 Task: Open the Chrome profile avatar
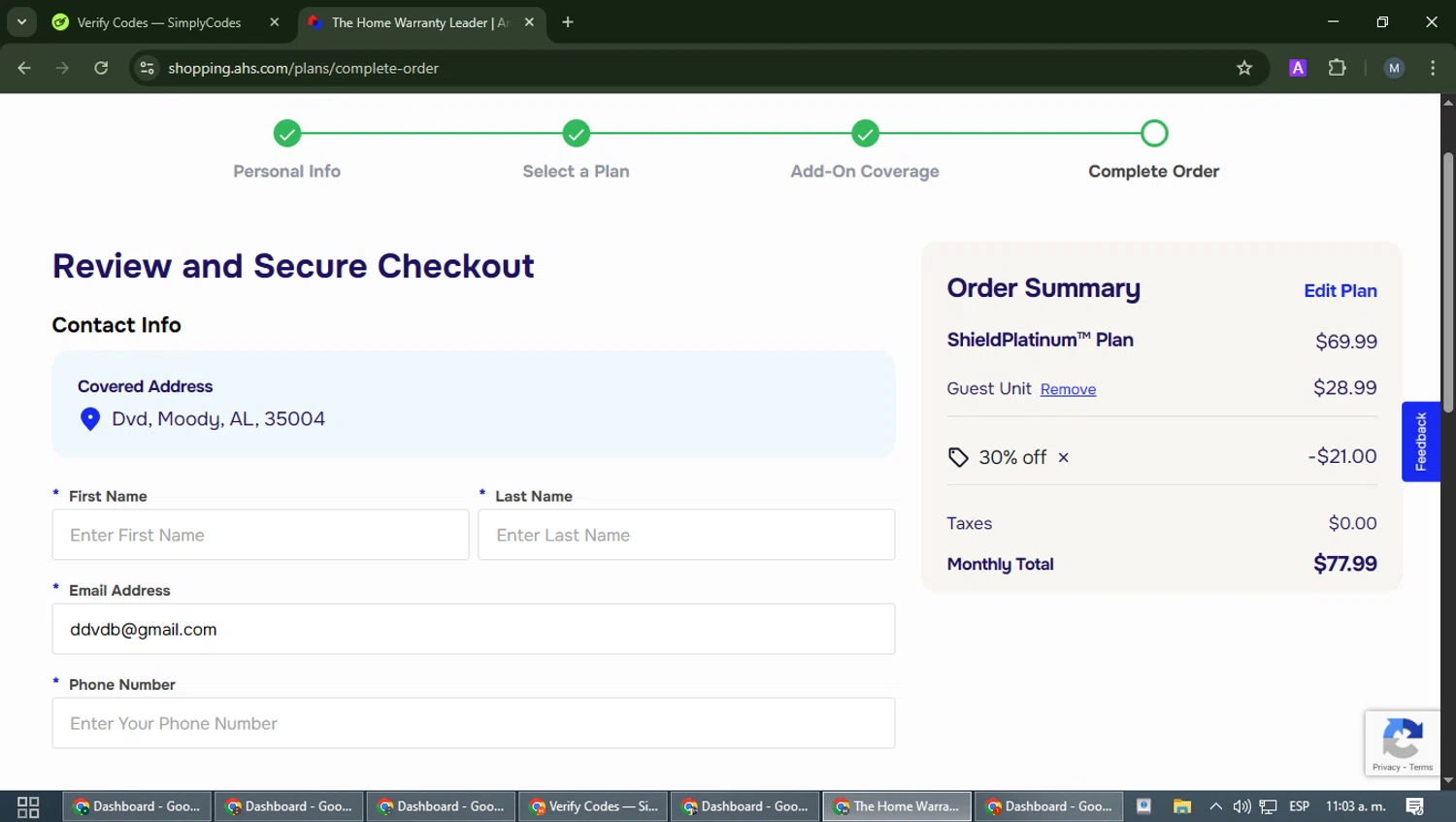pos(1394,68)
